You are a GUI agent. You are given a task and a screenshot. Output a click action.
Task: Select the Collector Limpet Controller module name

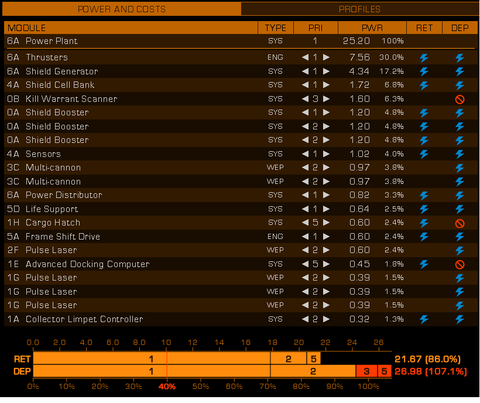coord(84,319)
